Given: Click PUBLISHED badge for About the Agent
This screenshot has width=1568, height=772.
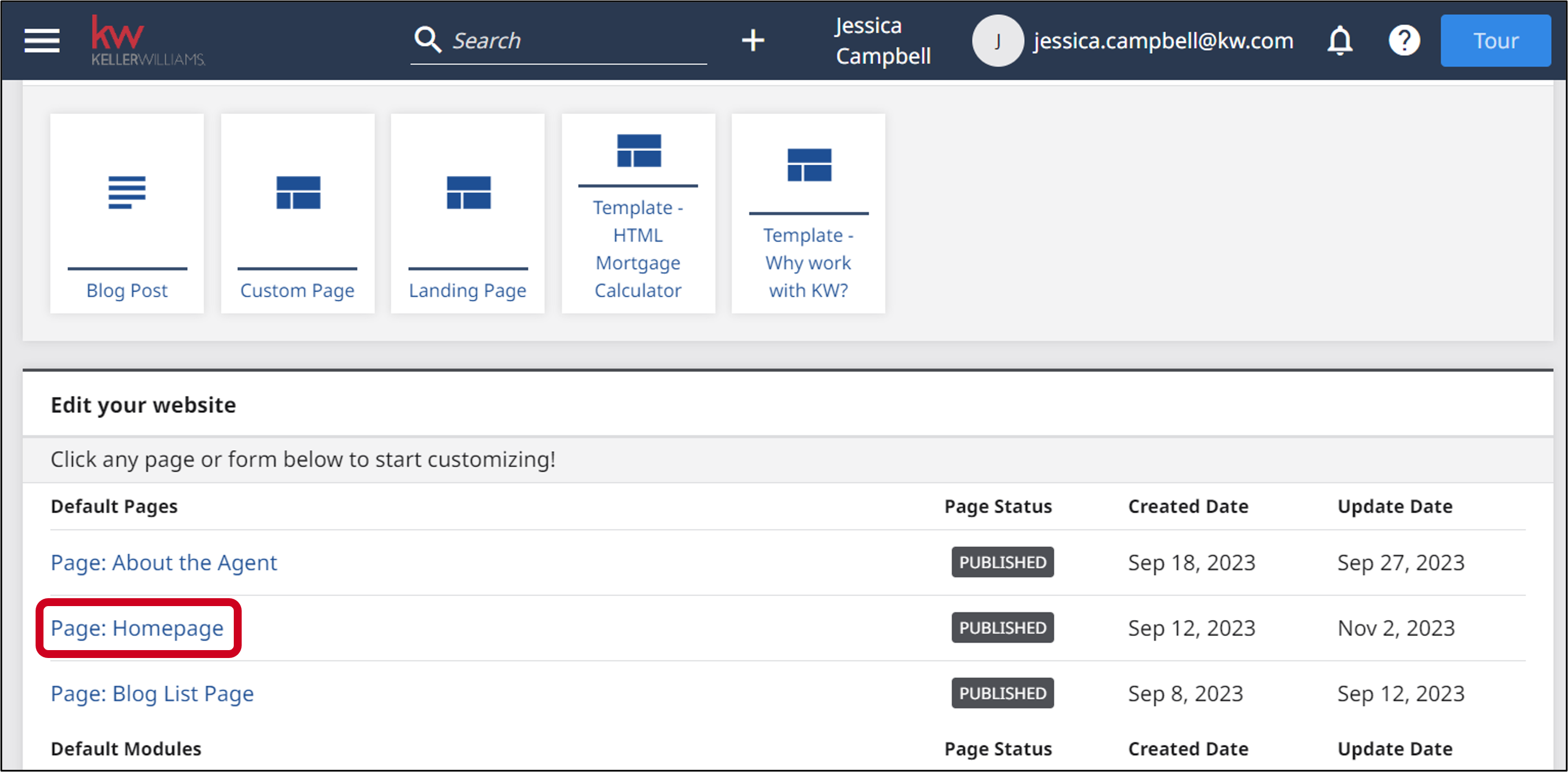Looking at the screenshot, I should click(1003, 562).
